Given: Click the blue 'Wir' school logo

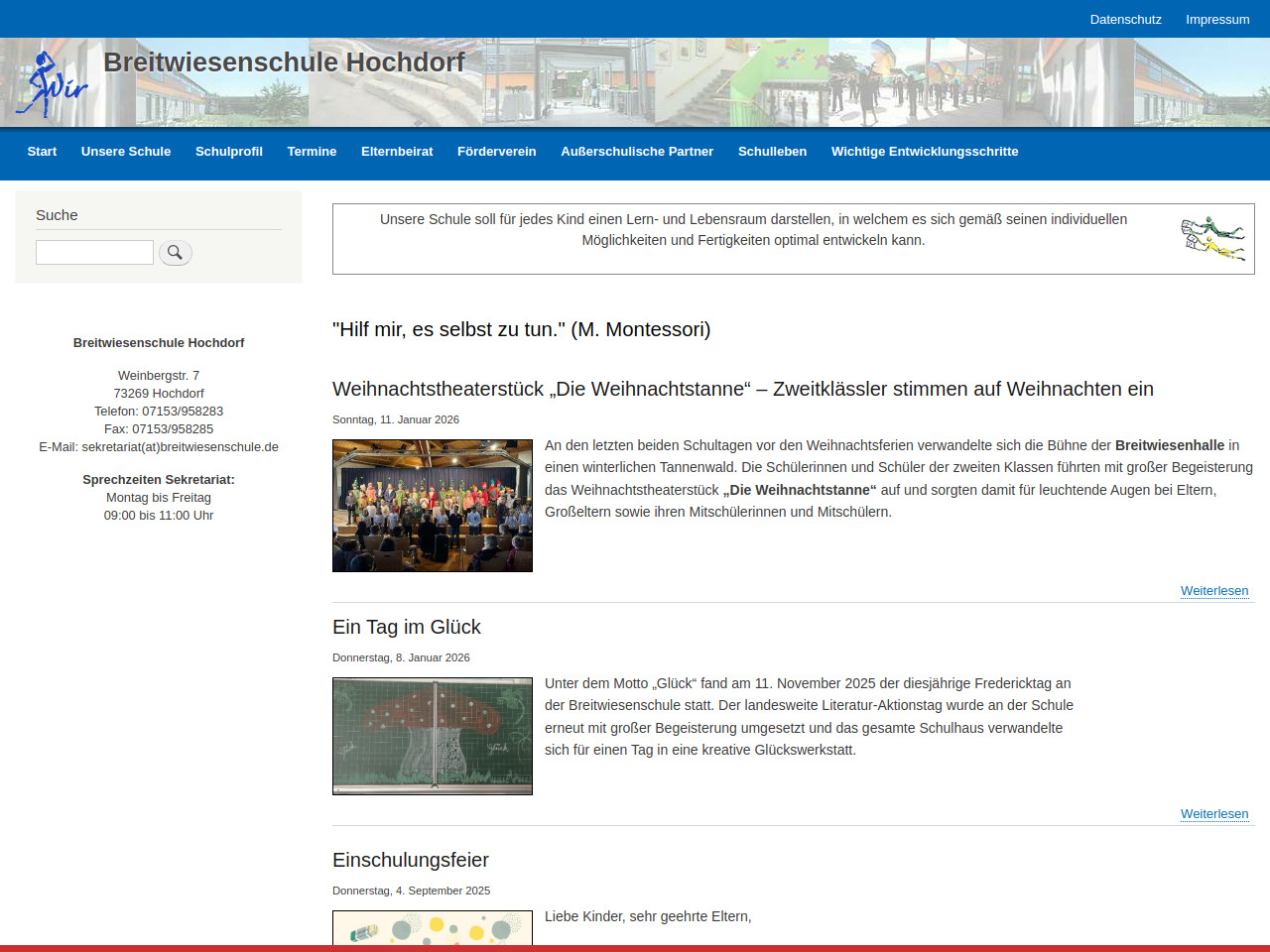Looking at the screenshot, I should coord(52,85).
